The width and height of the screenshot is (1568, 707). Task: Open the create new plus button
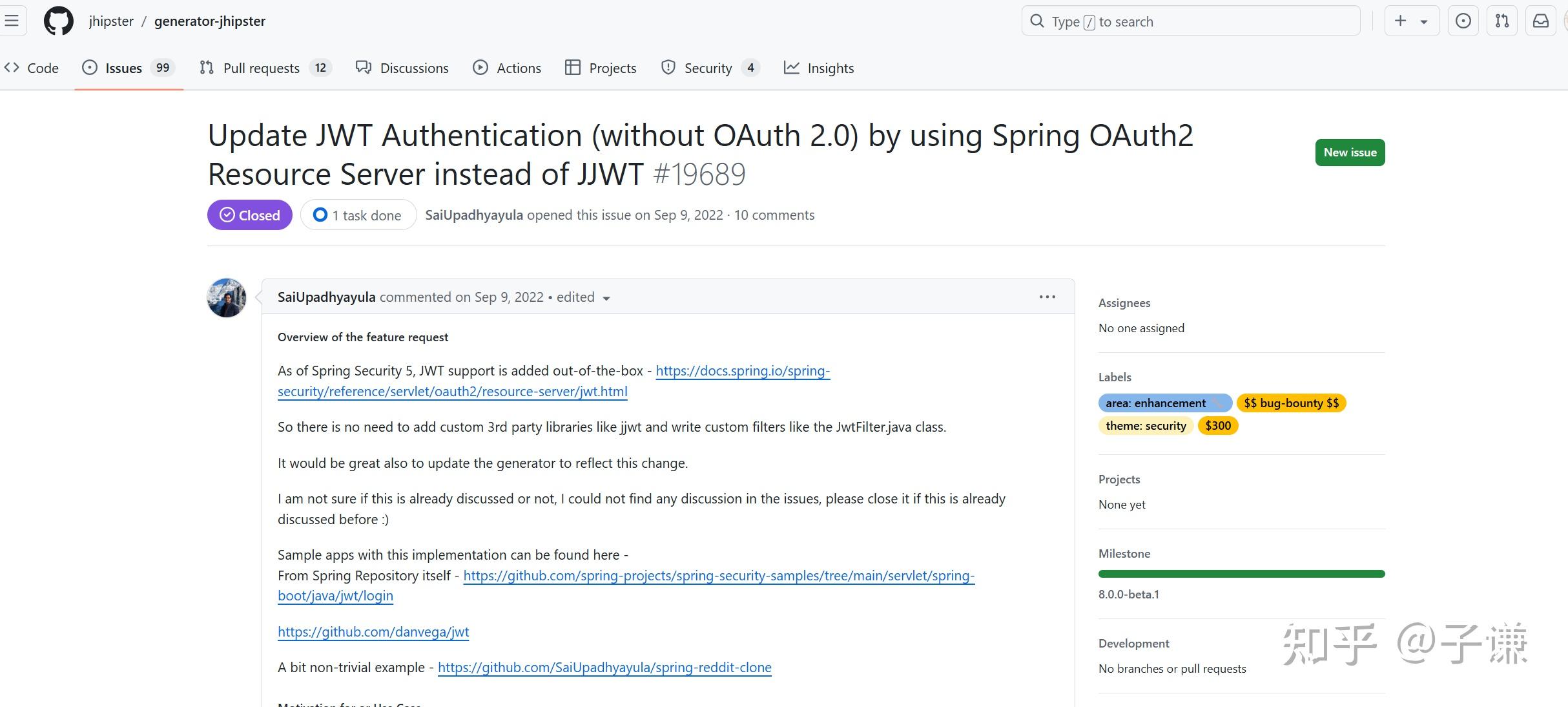click(1399, 21)
